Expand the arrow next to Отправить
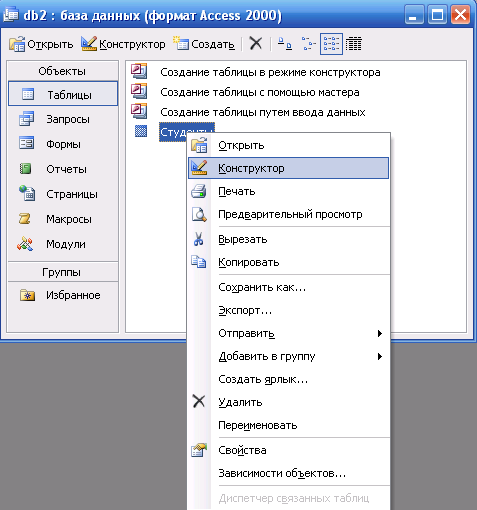 380,333
